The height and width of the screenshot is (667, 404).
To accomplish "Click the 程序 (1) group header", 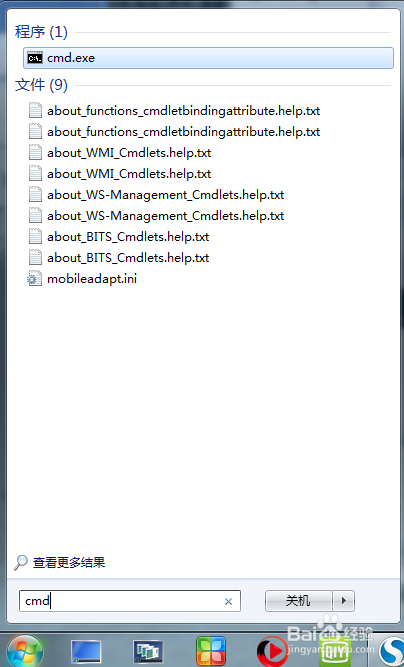I will click(41, 32).
